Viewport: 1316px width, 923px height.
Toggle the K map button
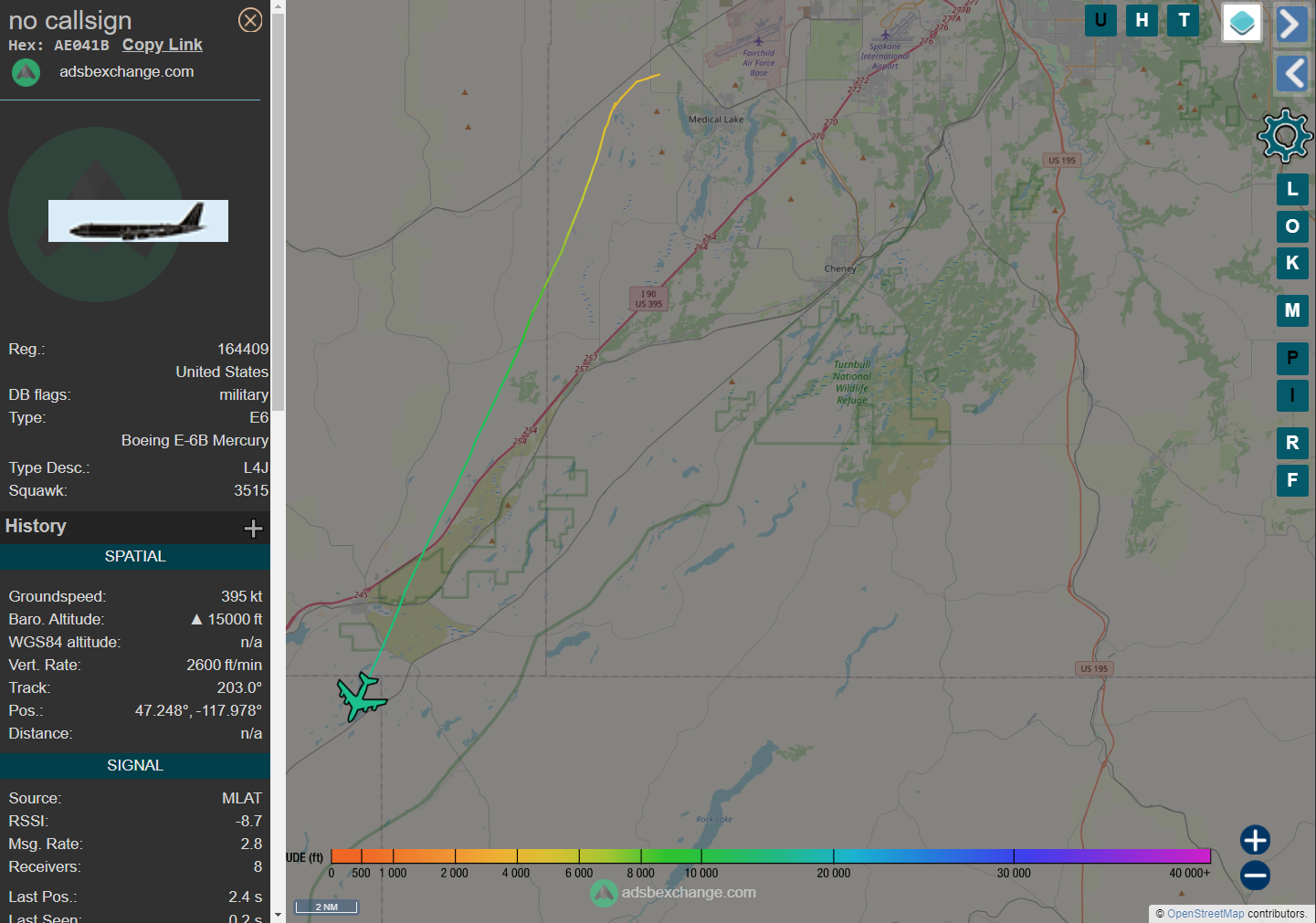[x=1292, y=263]
